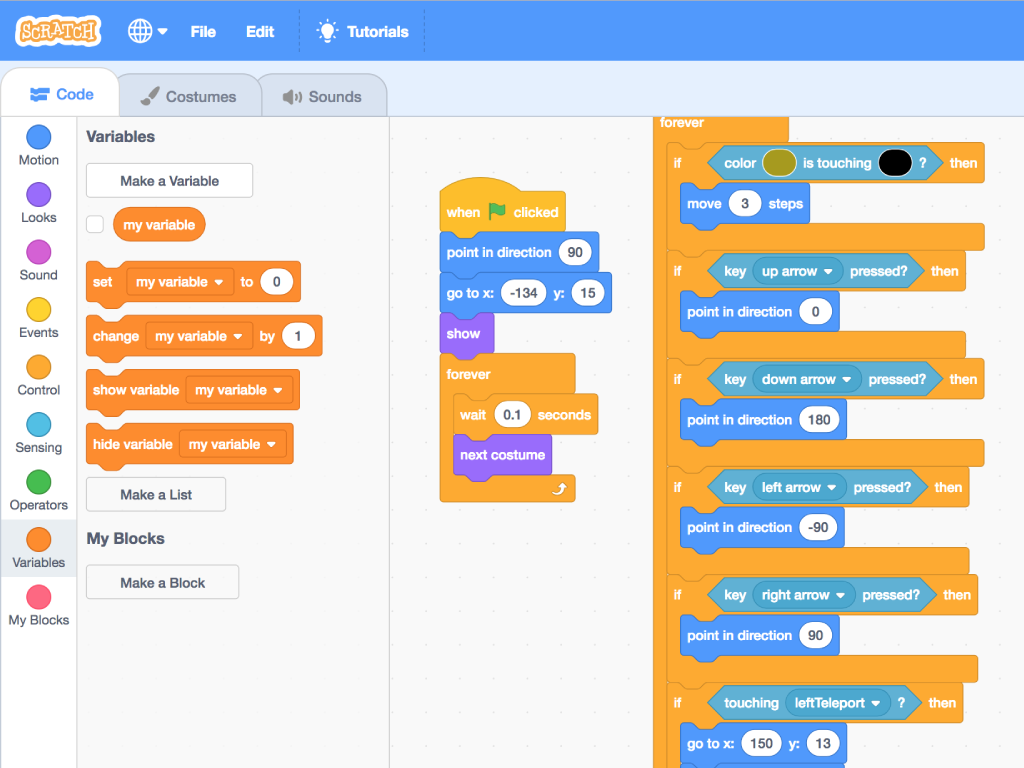Screen dimensions: 1024x768
Task: Select the Looks category circle
Action: 39,195
